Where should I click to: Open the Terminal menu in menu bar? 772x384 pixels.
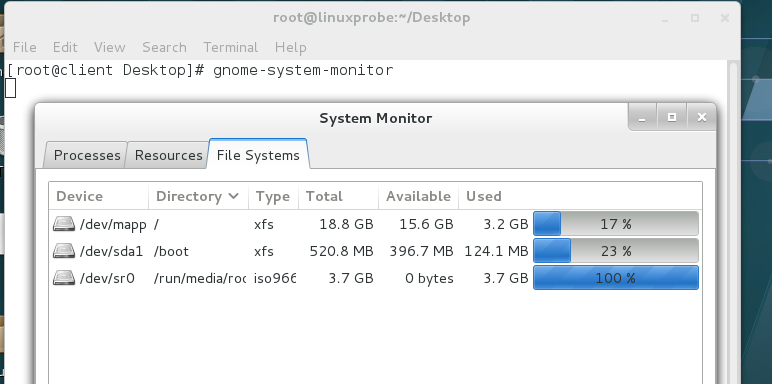230,47
